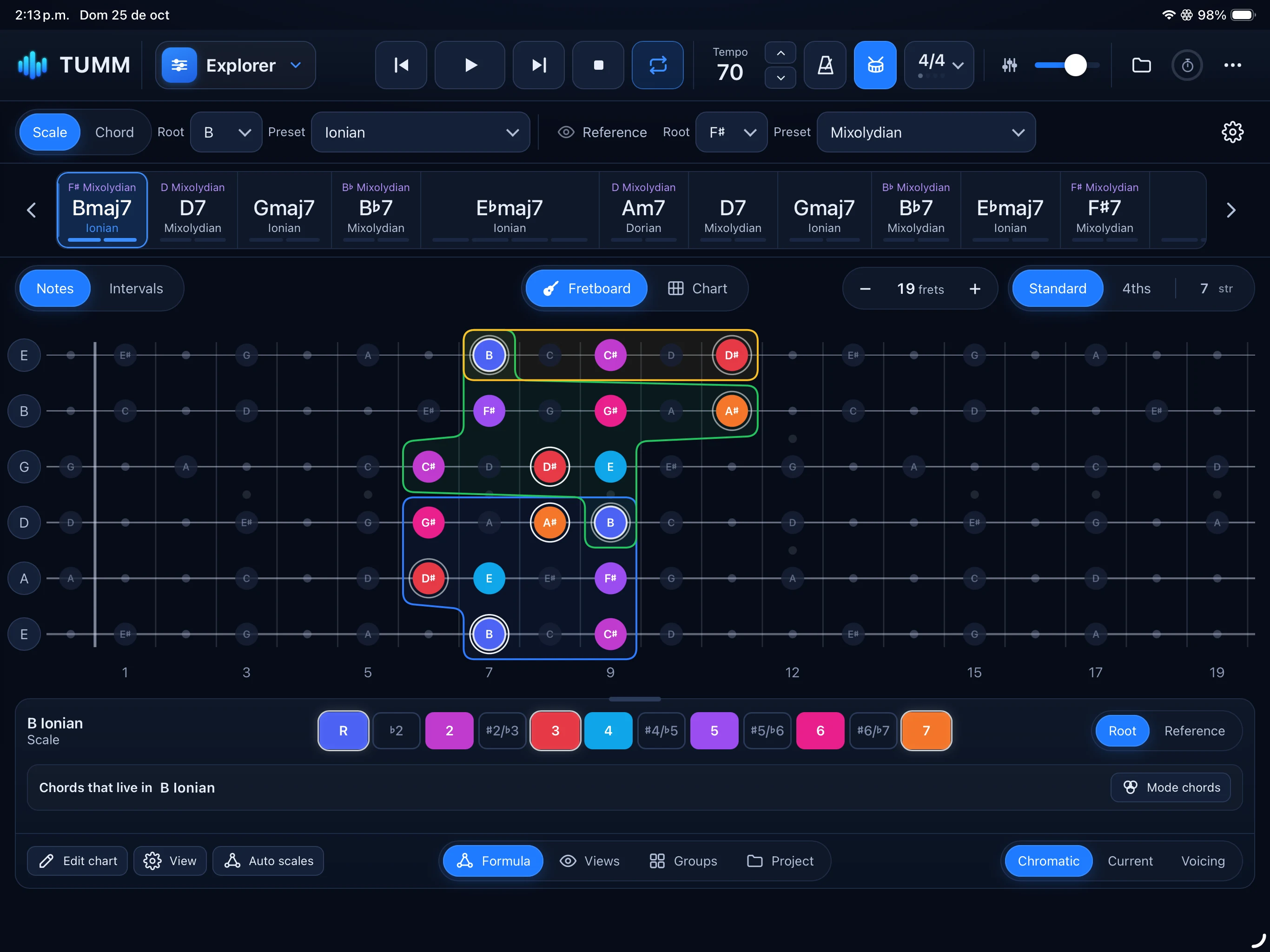
Task: Adjust the volume slider
Action: 1067,66
